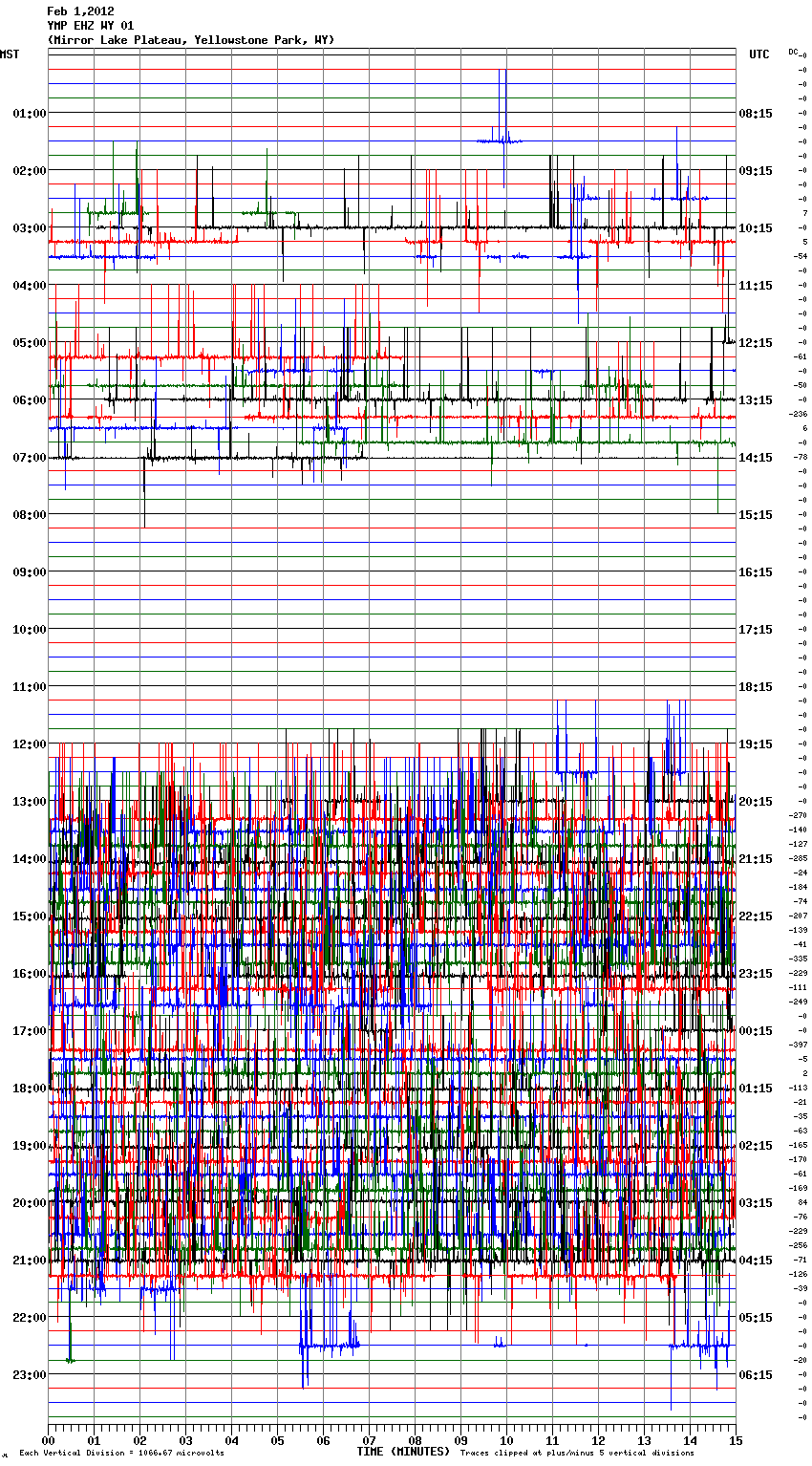Click minute tick 03 on bottom axis
This screenshot has height=1466, width=812.
(x=186, y=1440)
